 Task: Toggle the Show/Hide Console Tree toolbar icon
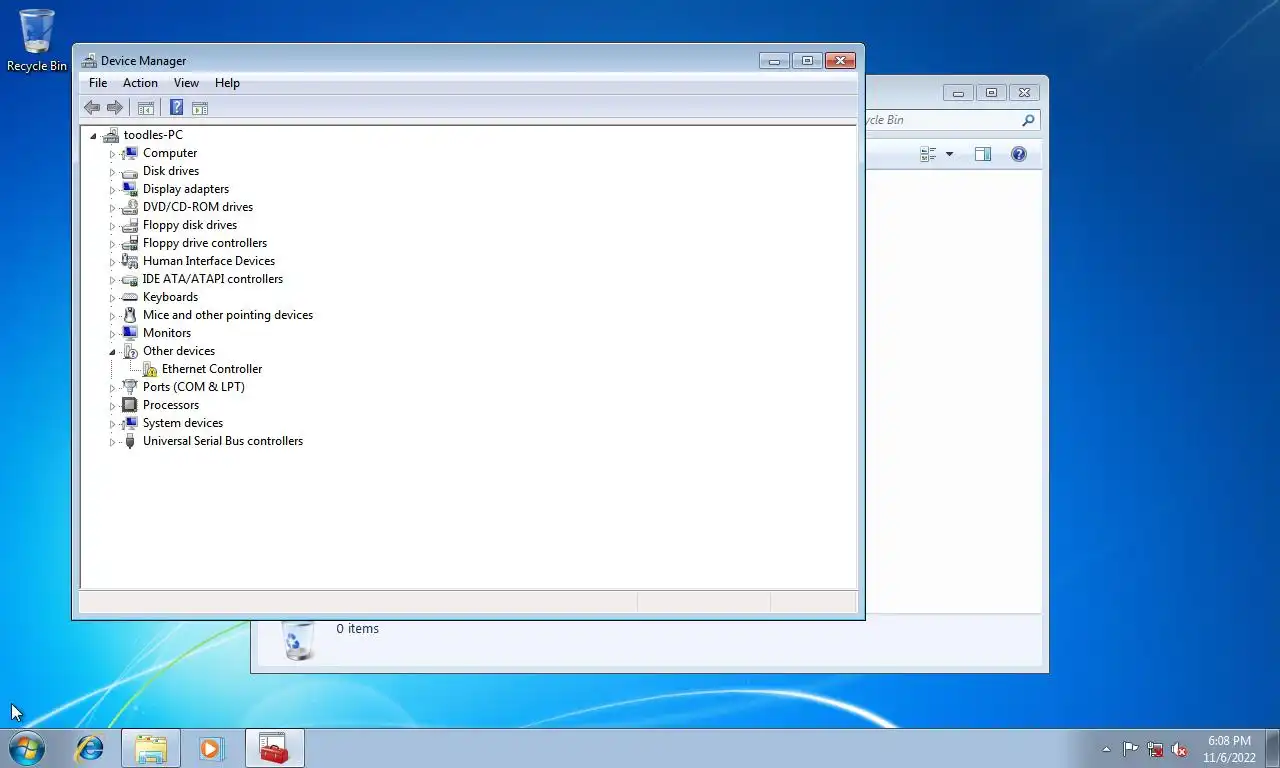tap(146, 108)
